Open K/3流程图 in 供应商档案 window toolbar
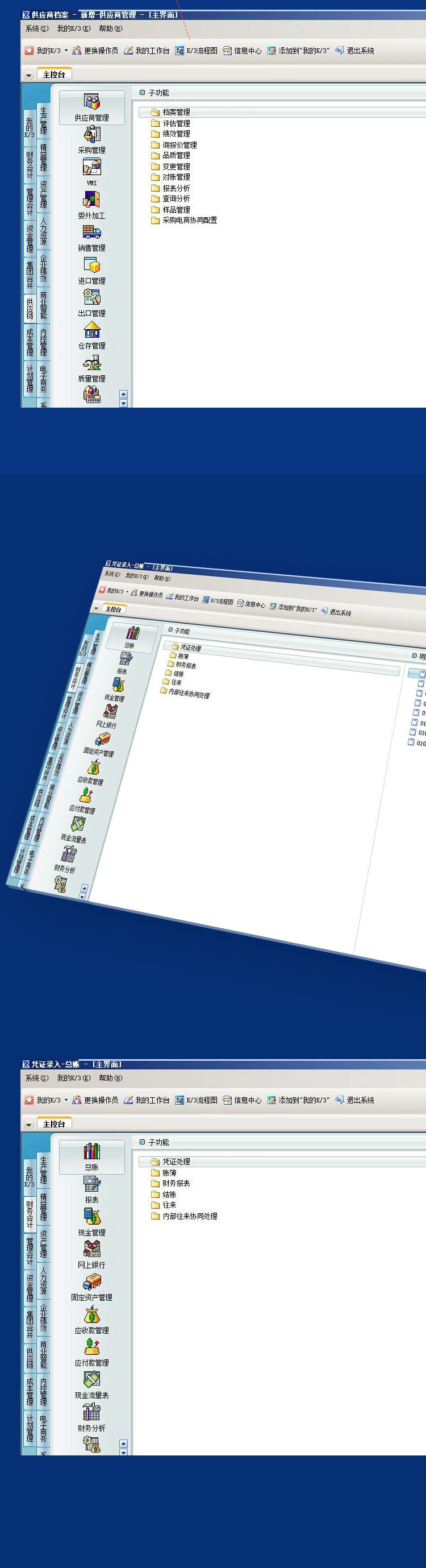The image size is (426, 1568). [x=197, y=51]
